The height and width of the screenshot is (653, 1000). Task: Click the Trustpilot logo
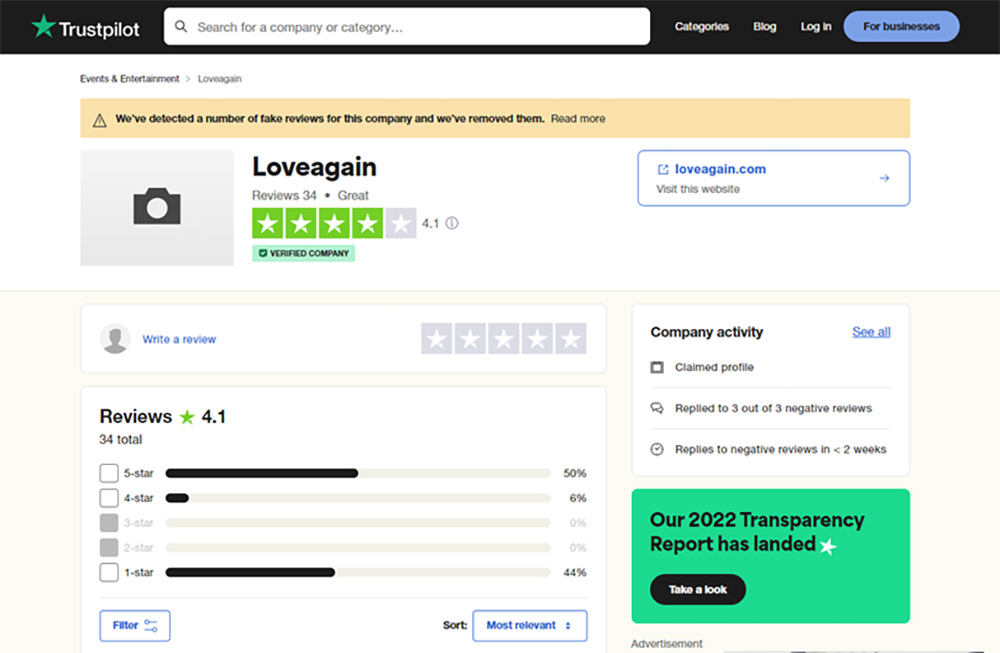[85, 27]
